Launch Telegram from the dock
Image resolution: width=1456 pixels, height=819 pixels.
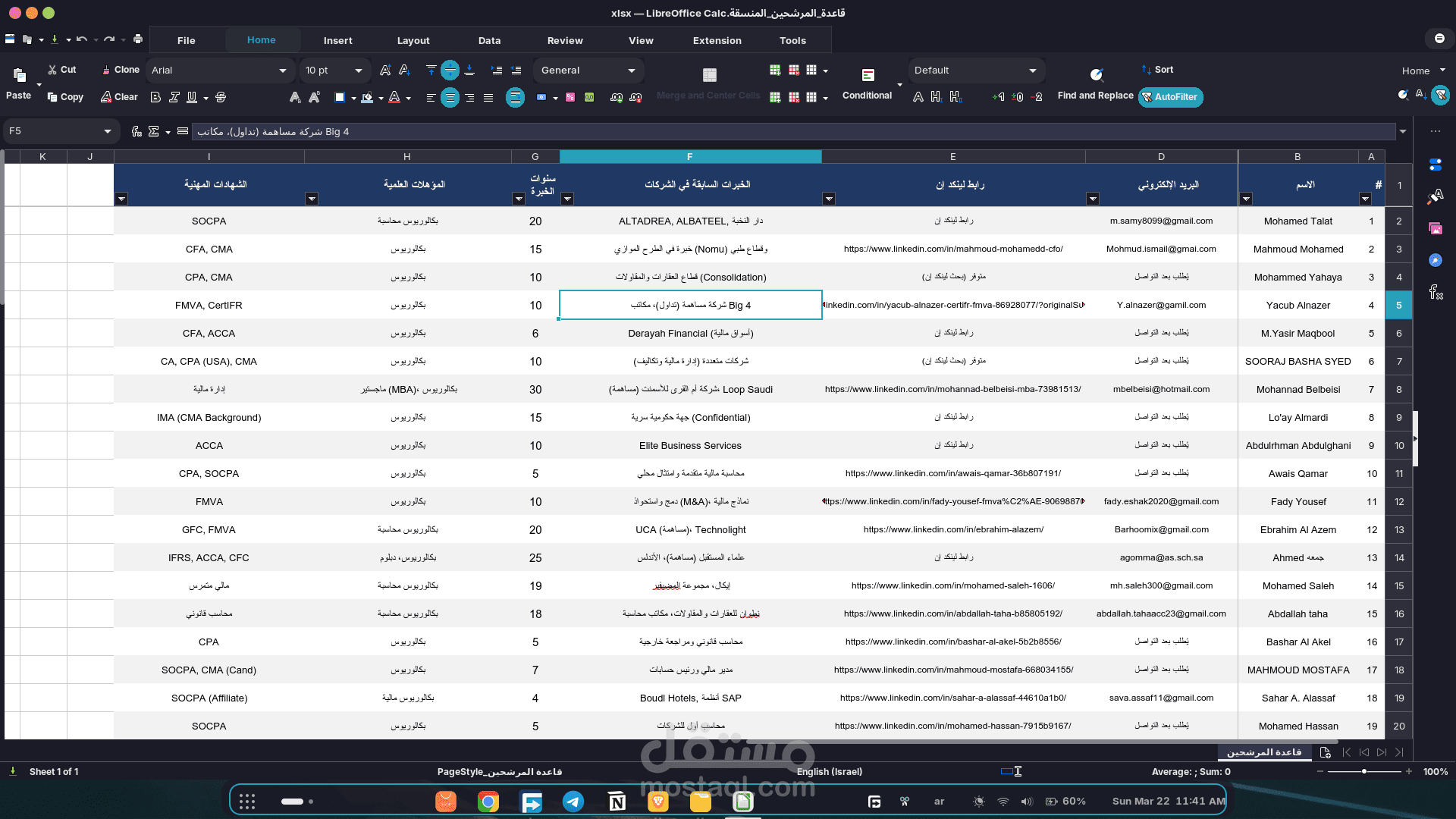click(x=573, y=802)
